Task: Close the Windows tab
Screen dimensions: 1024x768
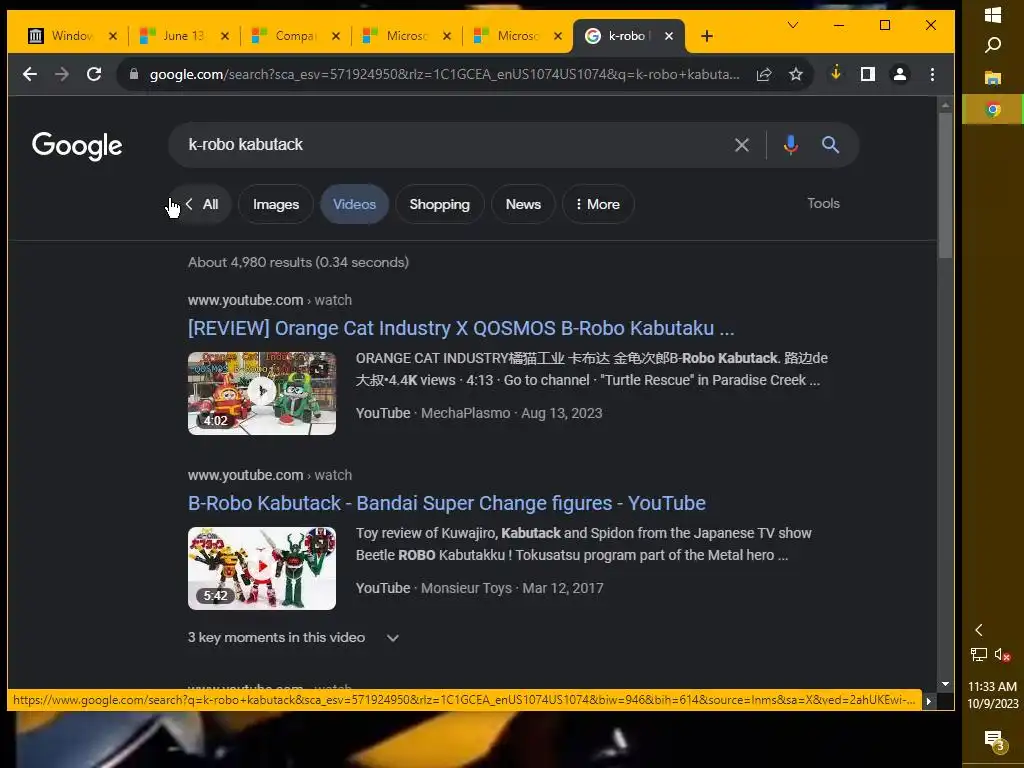Action: (113, 36)
